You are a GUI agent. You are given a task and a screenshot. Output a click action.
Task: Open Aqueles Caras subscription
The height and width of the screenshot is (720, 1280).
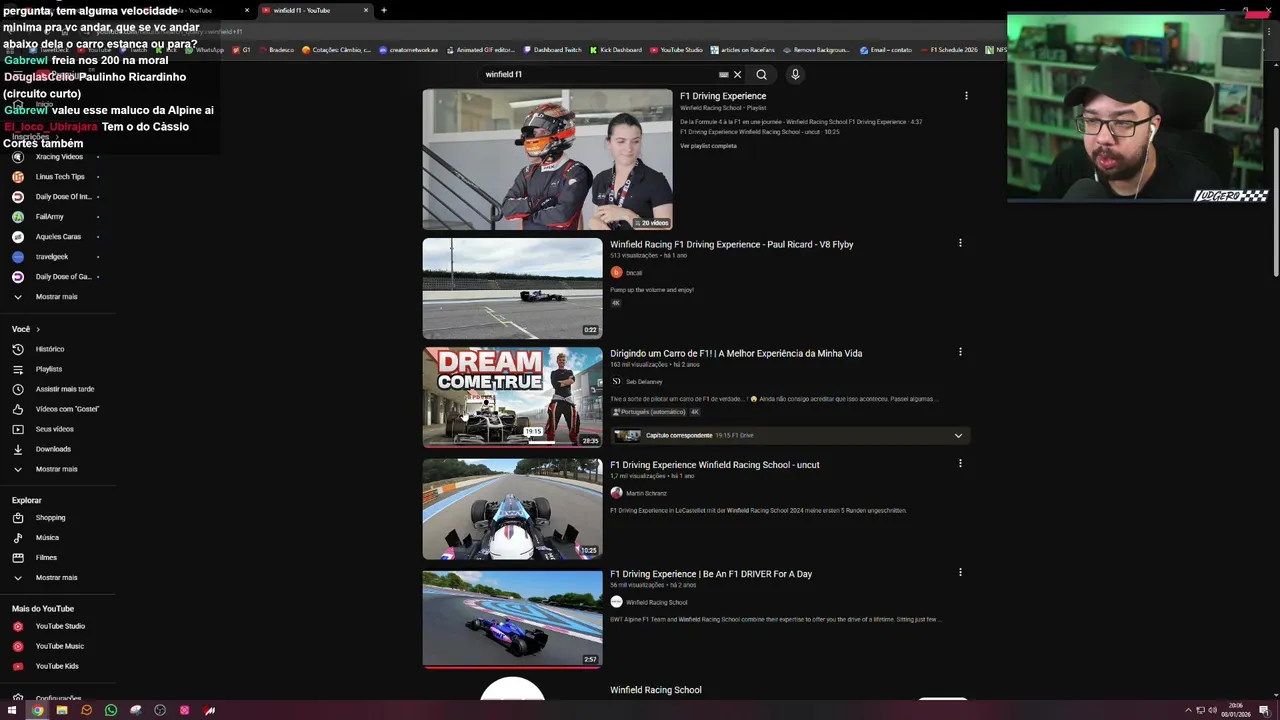[58, 237]
